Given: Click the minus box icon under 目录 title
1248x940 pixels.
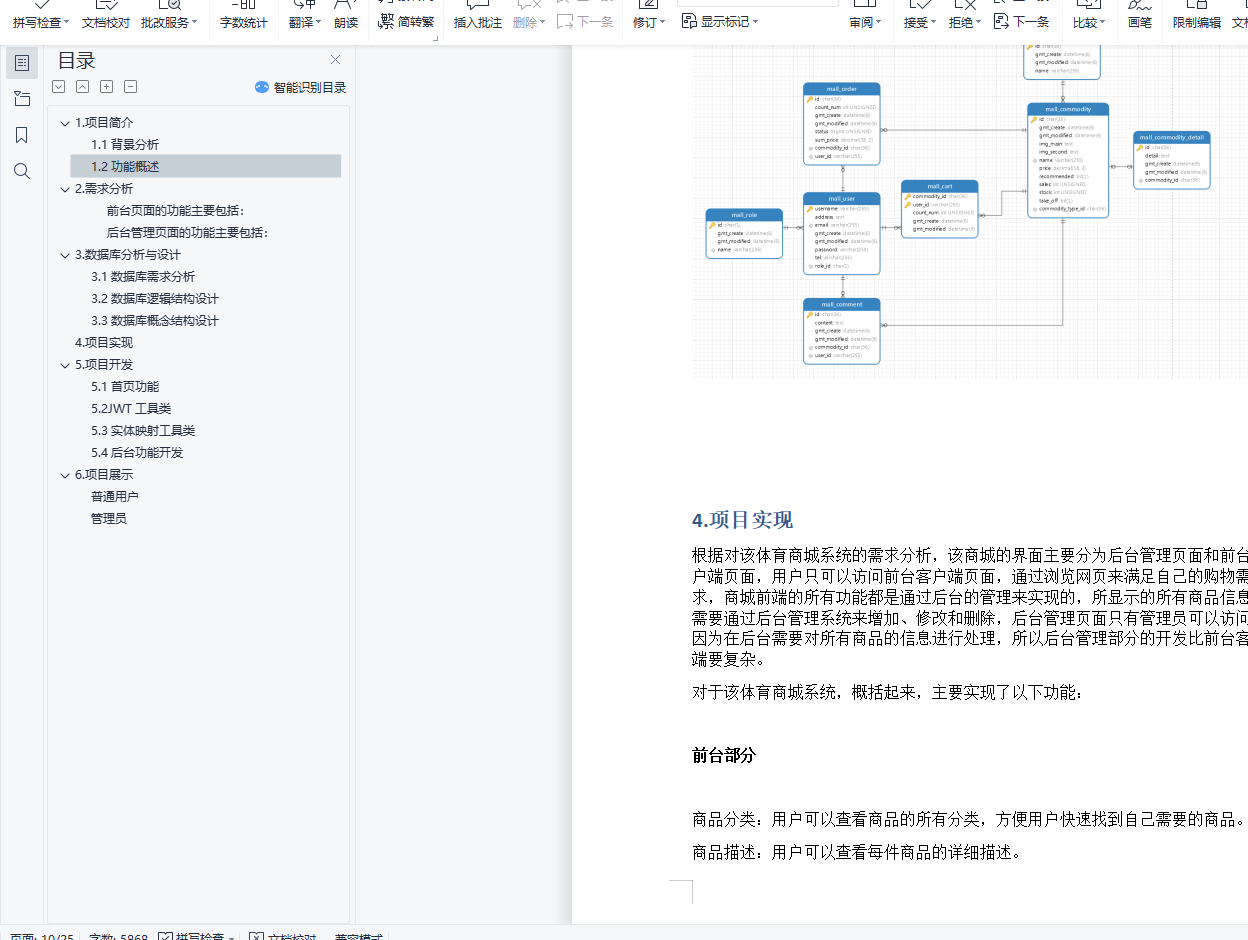Looking at the screenshot, I should 131,87.
